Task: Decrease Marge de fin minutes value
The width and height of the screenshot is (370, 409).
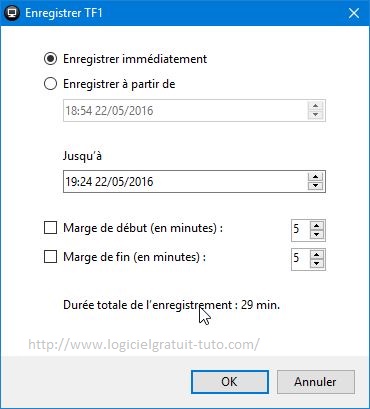Action: coord(317,264)
